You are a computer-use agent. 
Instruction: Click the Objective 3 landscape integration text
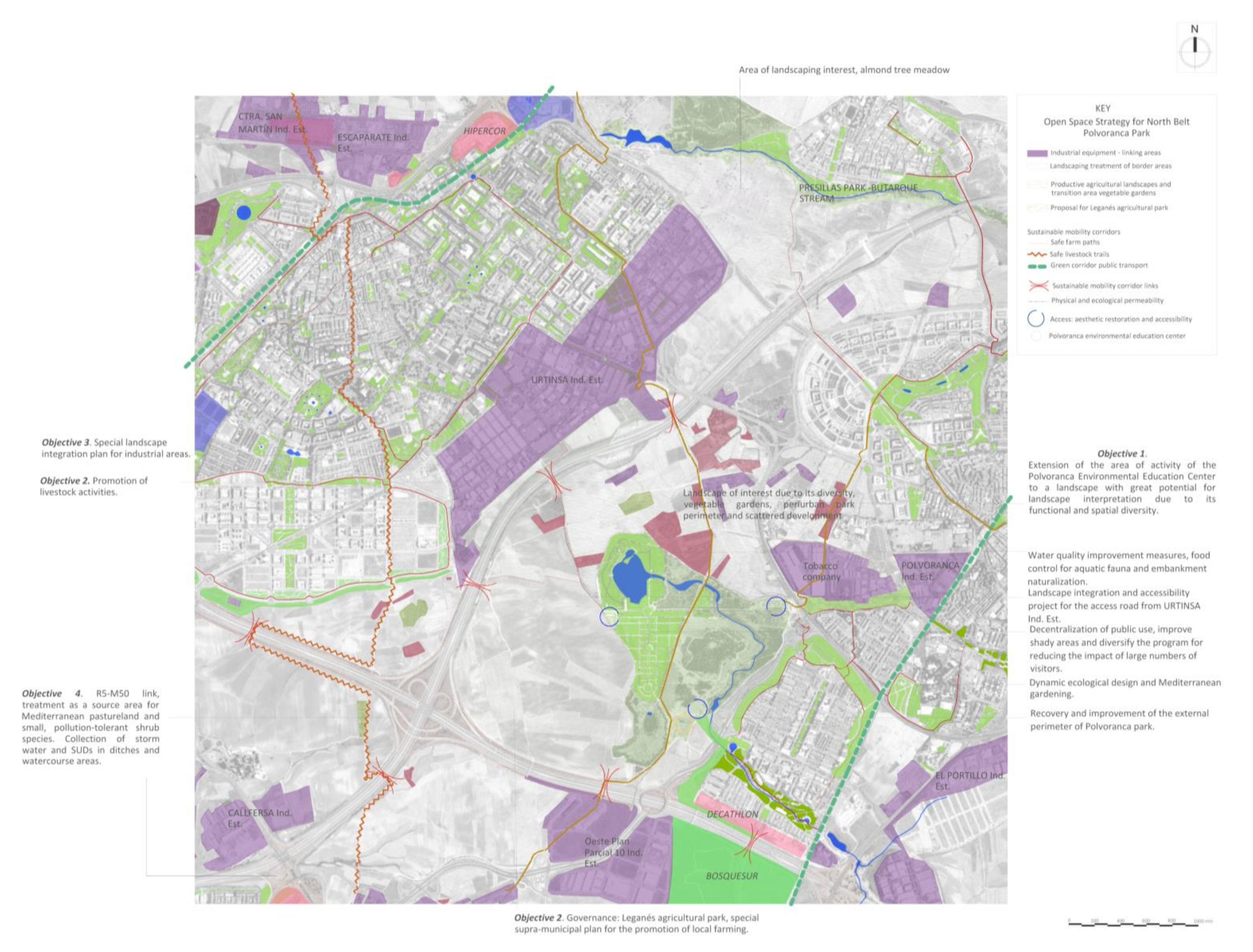[x=116, y=448]
